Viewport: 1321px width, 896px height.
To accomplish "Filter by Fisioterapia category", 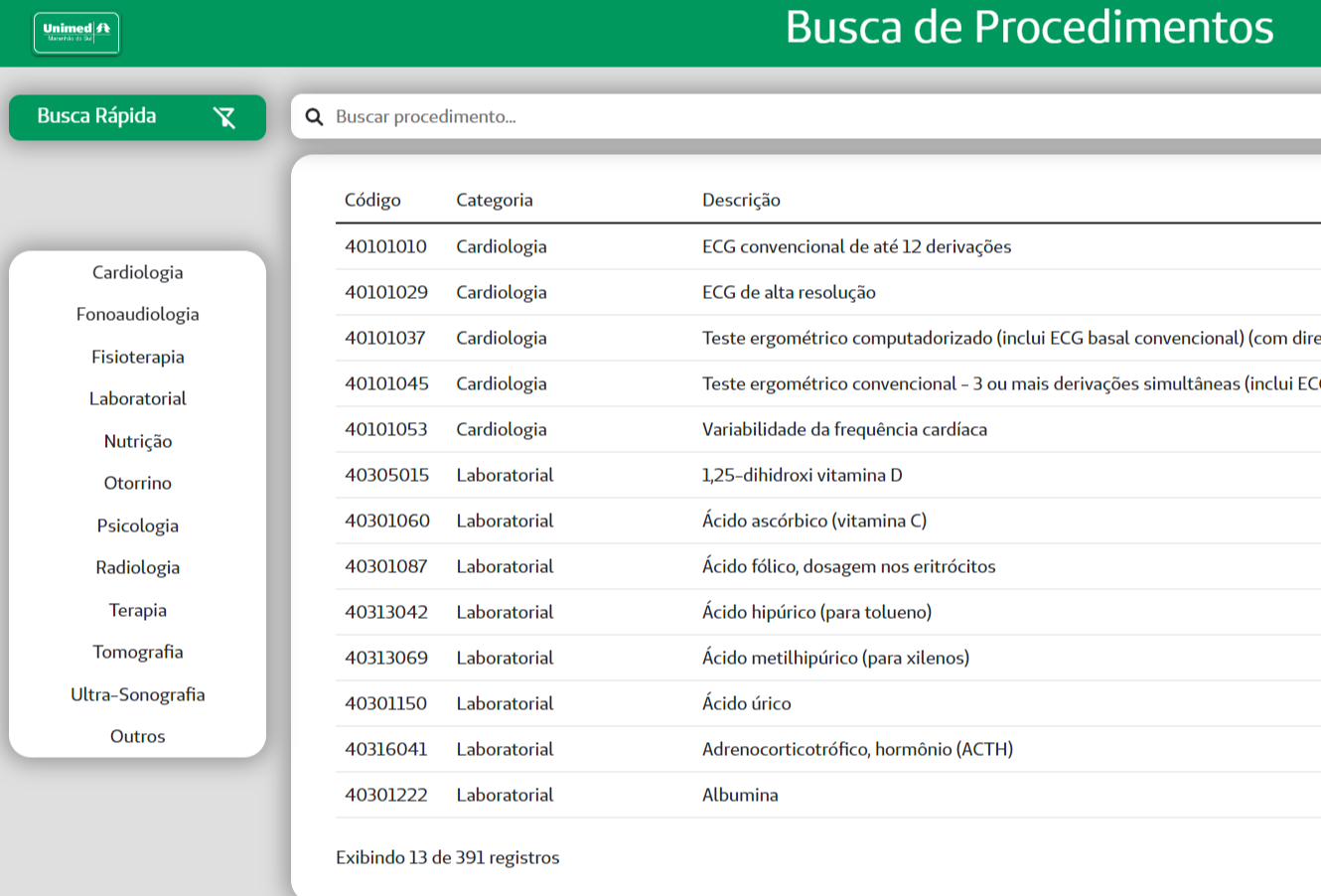I will pos(137,357).
